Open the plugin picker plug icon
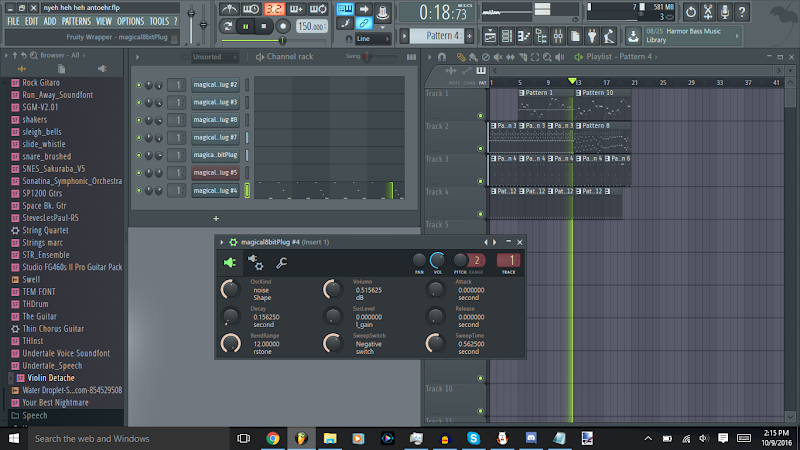800x450 pixels. point(592,36)
